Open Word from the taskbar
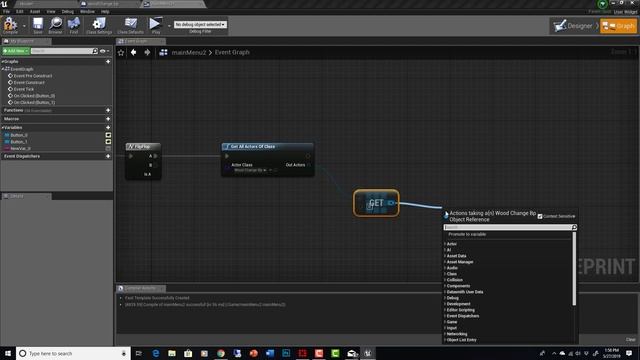 [270, 353]
